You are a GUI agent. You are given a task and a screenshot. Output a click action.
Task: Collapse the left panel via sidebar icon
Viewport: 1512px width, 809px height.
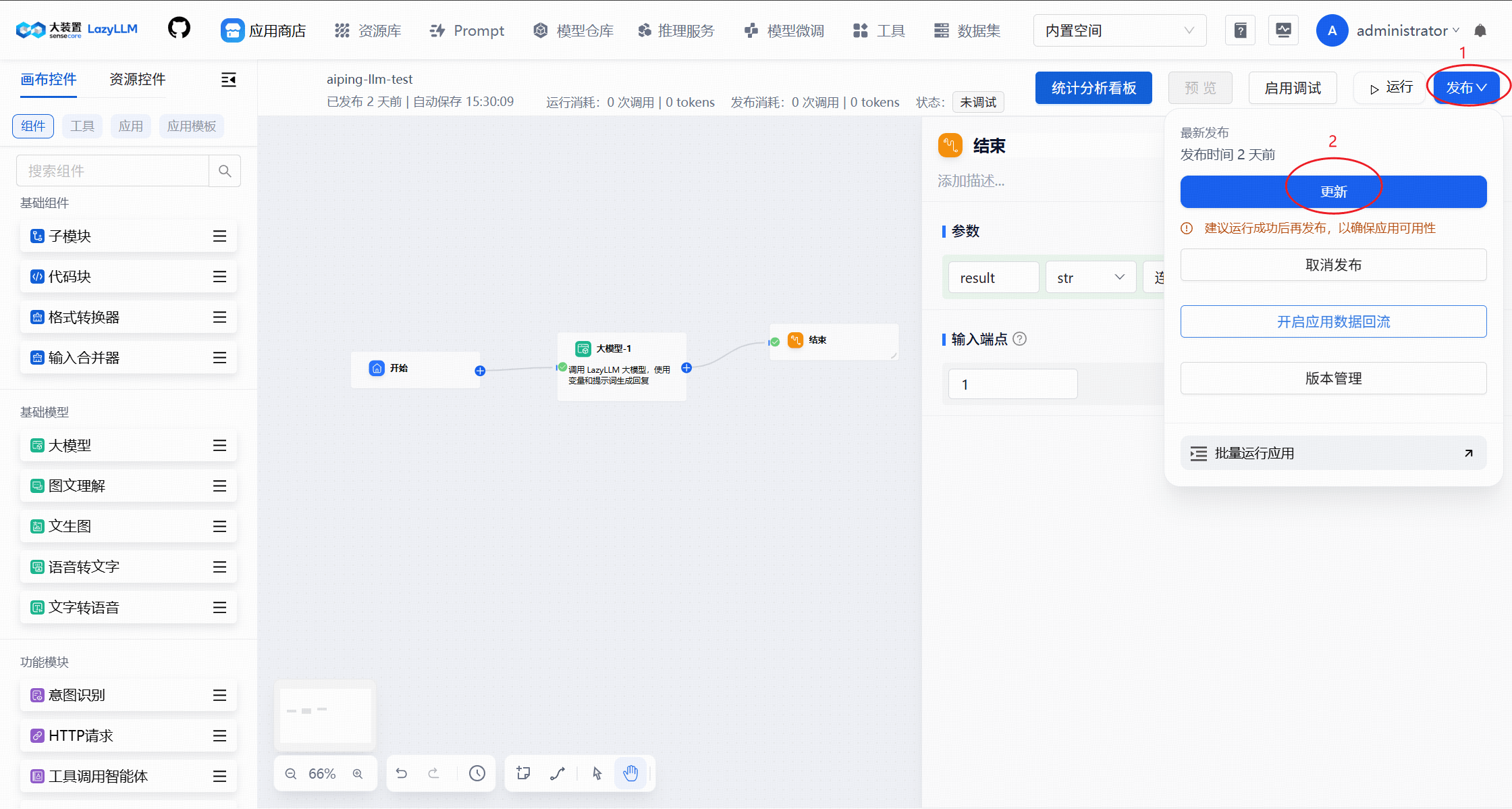[x=229, y=80]
